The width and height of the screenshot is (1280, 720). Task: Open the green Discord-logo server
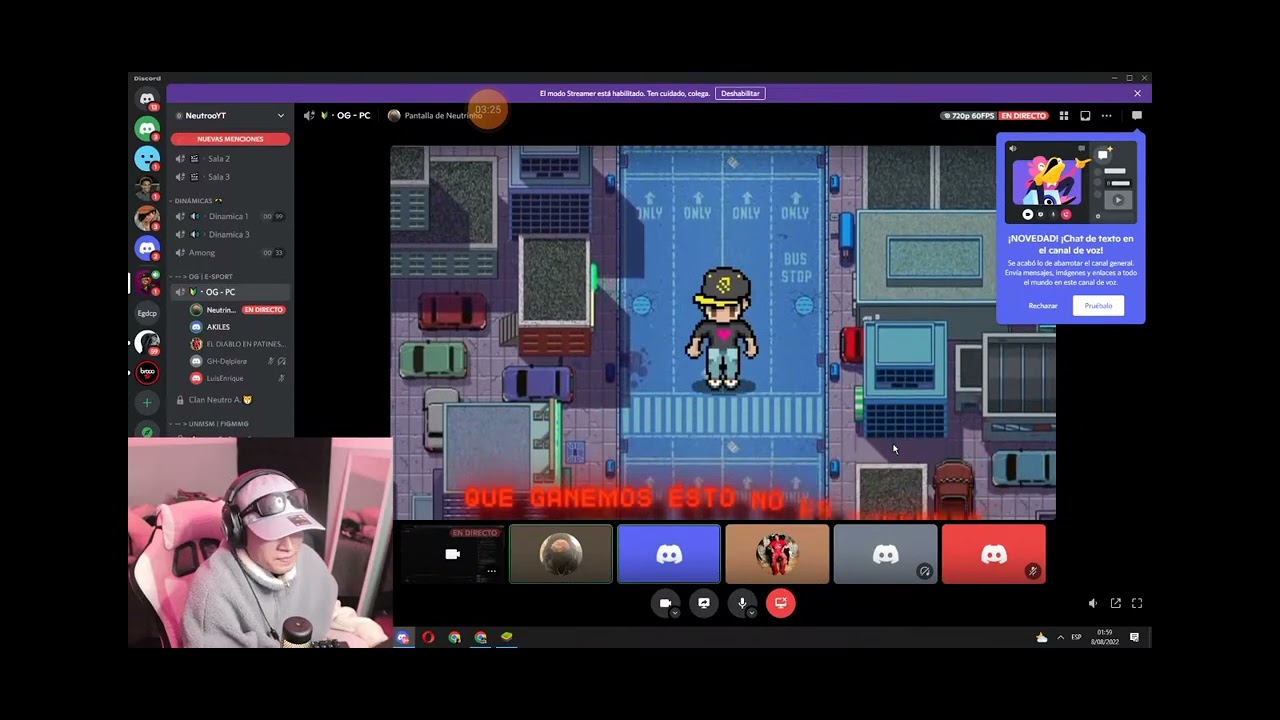pos(147,128)
